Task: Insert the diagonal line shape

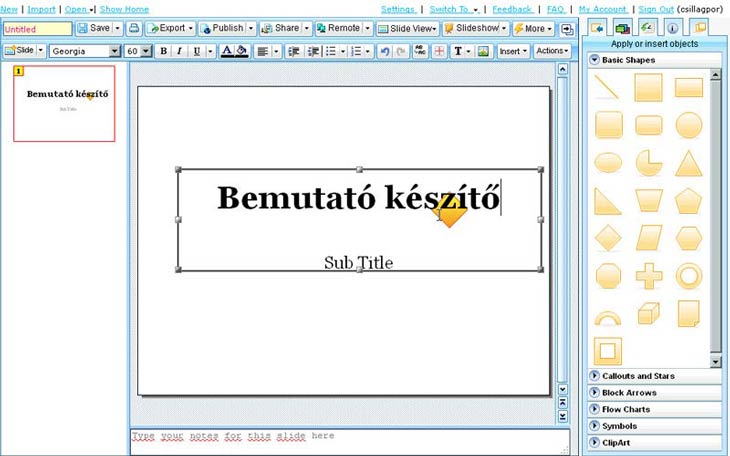Action: point(608,87)
